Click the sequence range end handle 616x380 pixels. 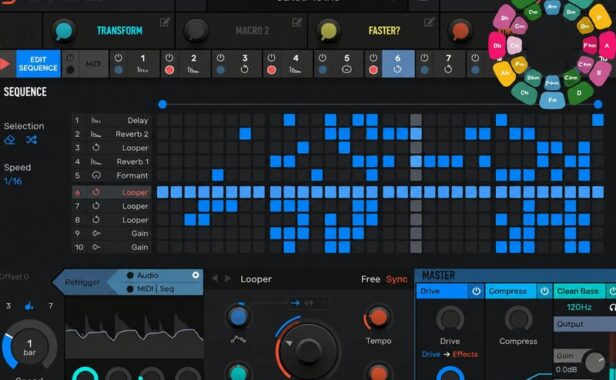[598, 104]
